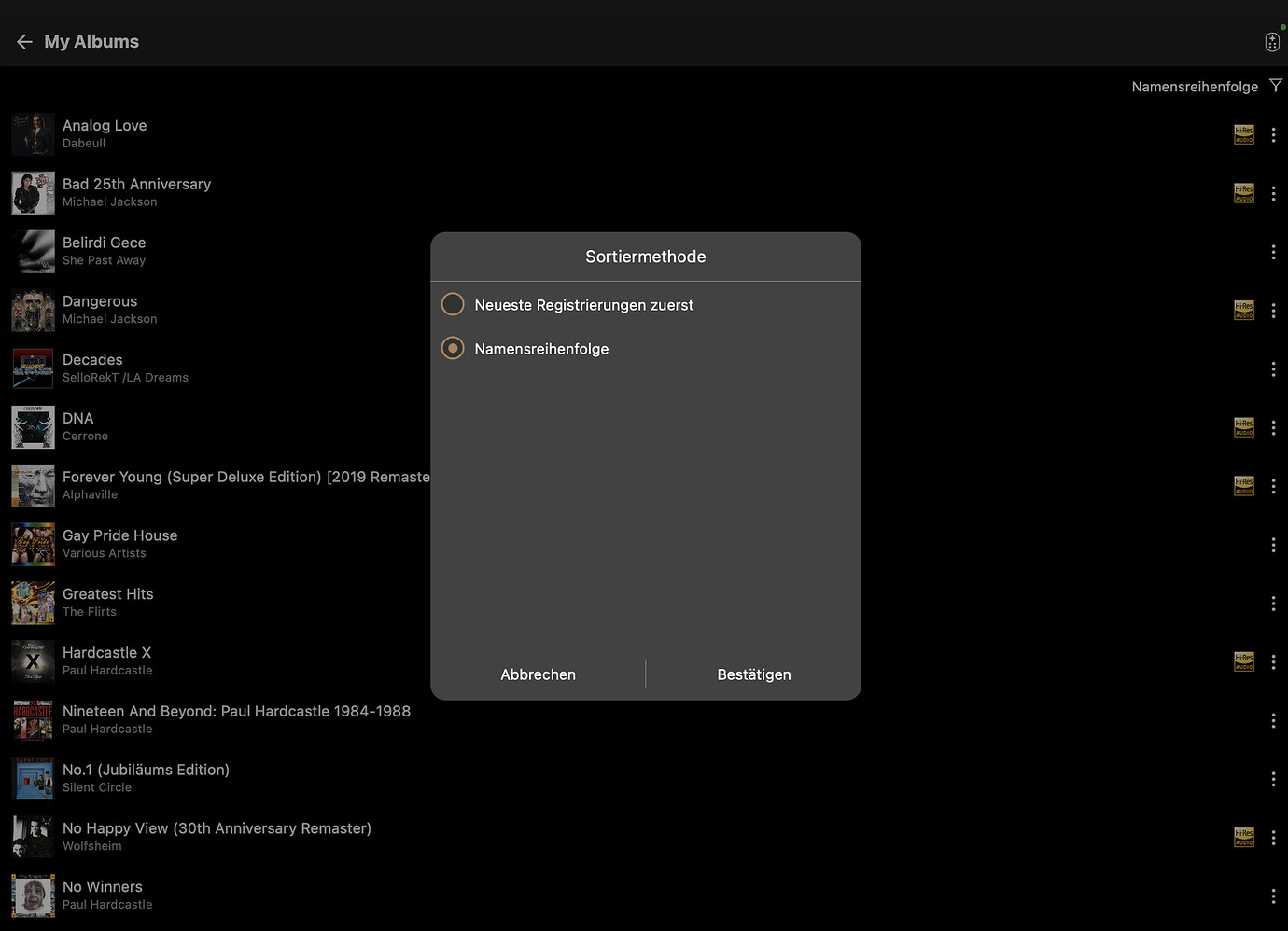Open the sort filter funnel icon

tap(1276, 86)
